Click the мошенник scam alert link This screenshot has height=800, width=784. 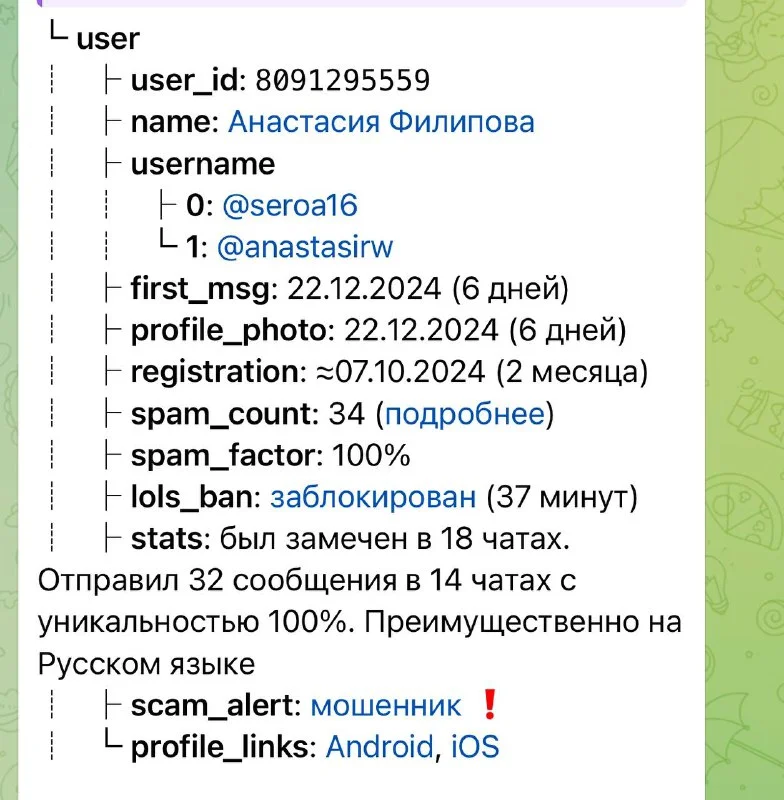click(386, 705)
